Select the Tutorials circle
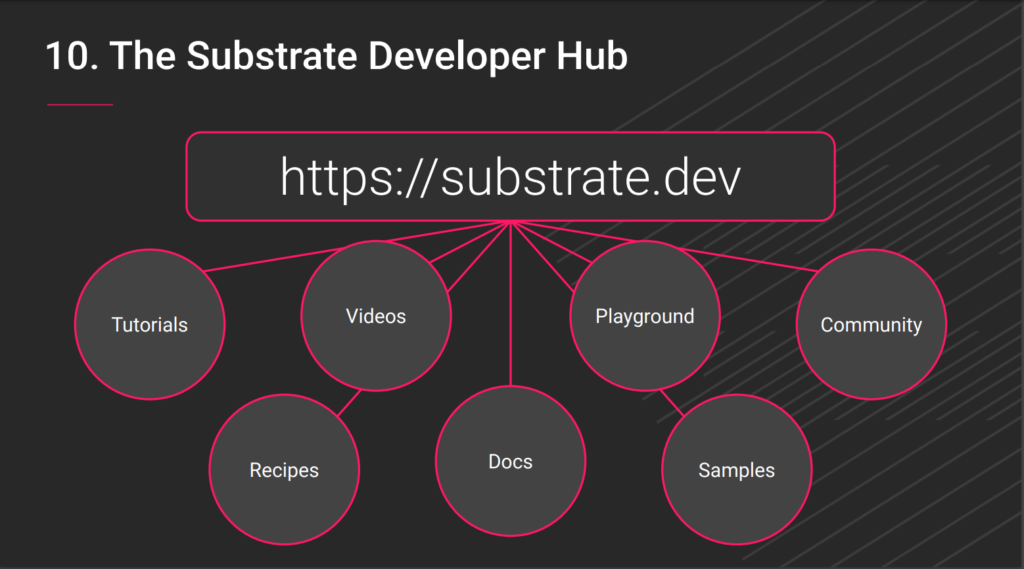Screen dimensions: 1024x569 [150, 325]
